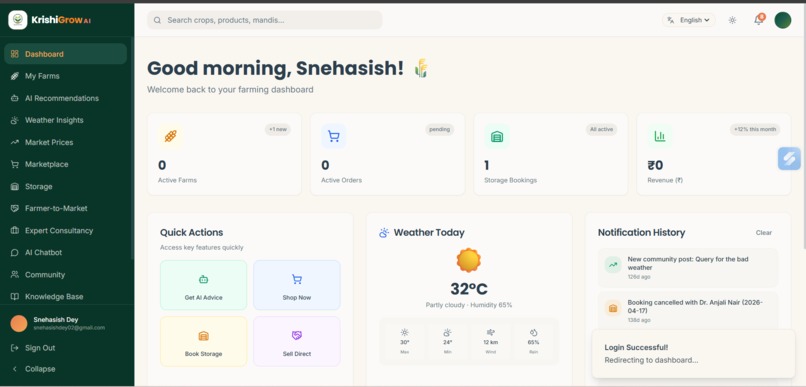Click the Sell Direct quick action
Screen dimensions: 806x387
click(297, 341)
